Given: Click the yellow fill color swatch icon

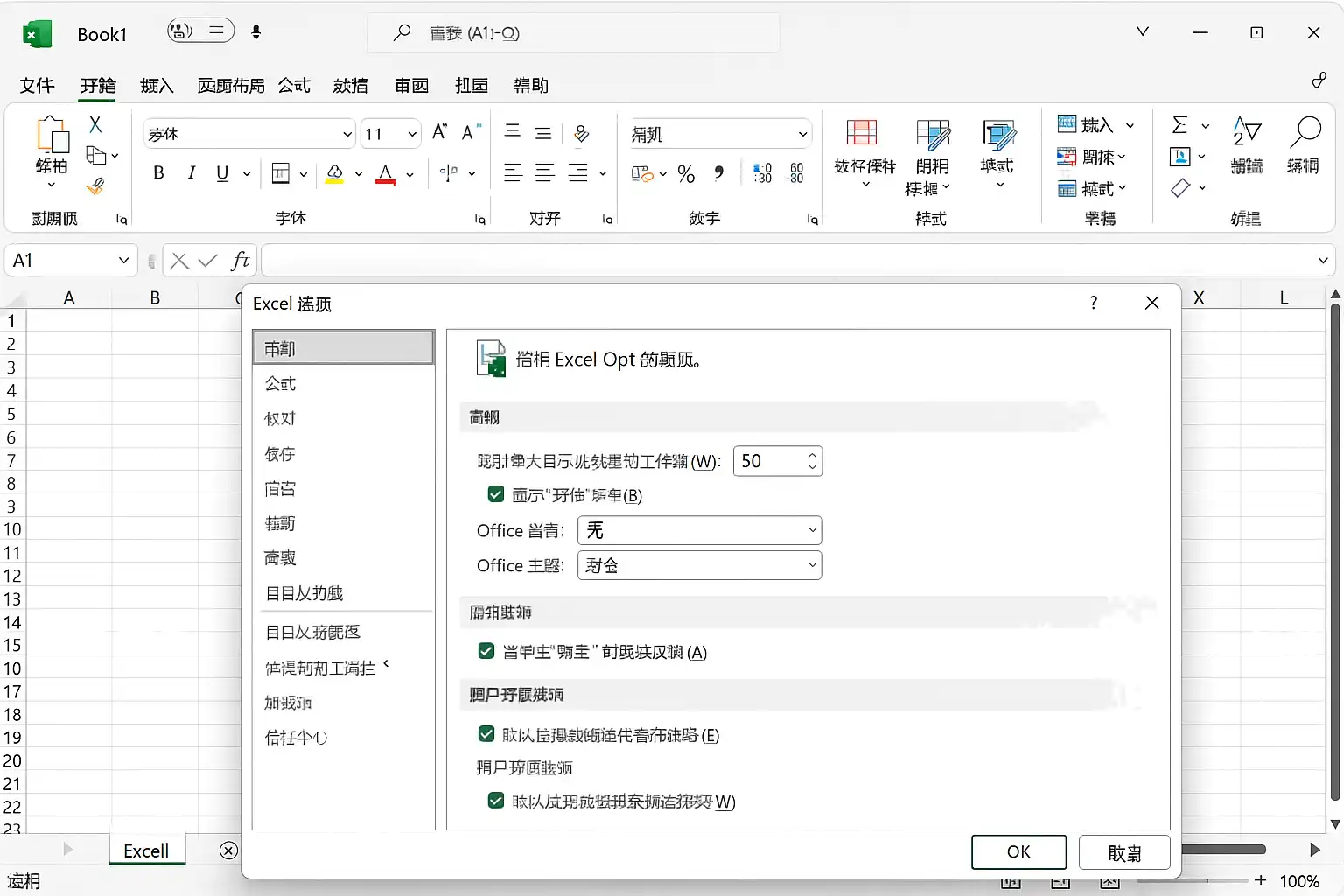Looking at the screenshot, I should (334, 173).
